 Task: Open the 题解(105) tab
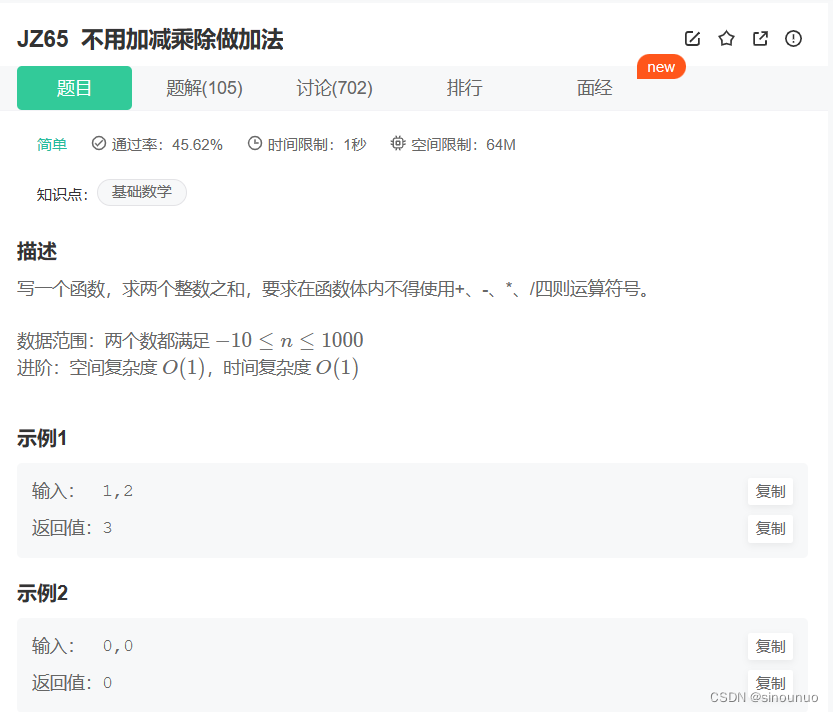(x=205, y=88)
